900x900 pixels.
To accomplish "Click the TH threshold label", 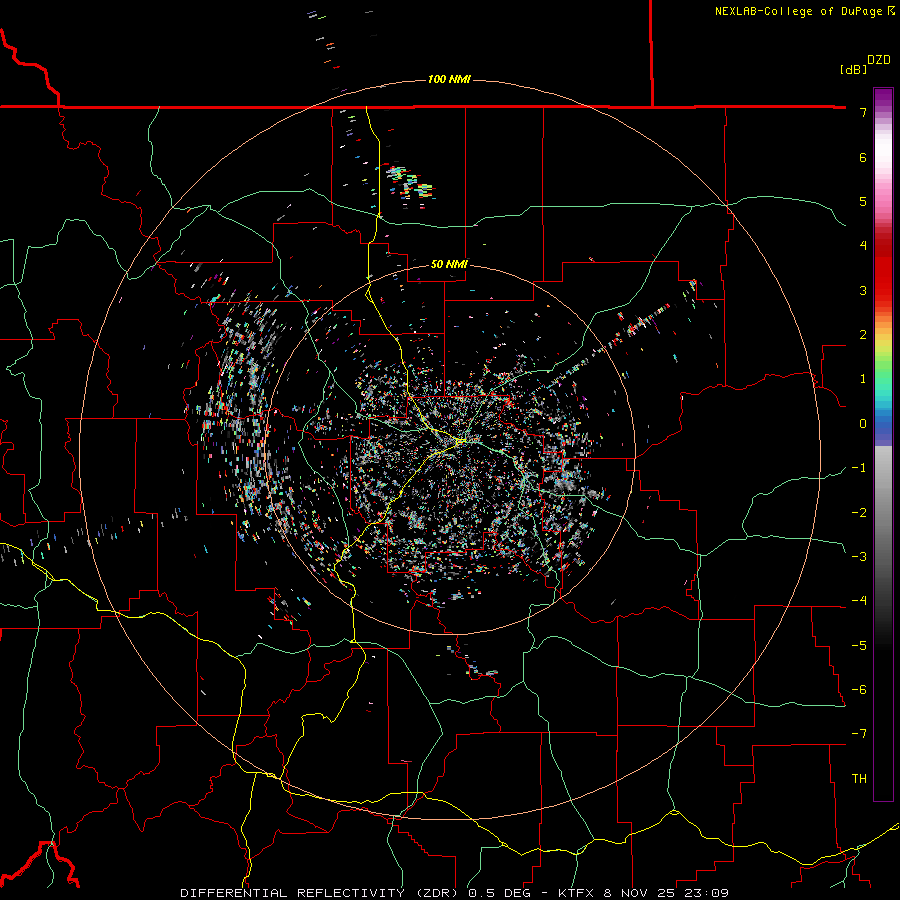I will pyautogui.click(x=859, y=778).
